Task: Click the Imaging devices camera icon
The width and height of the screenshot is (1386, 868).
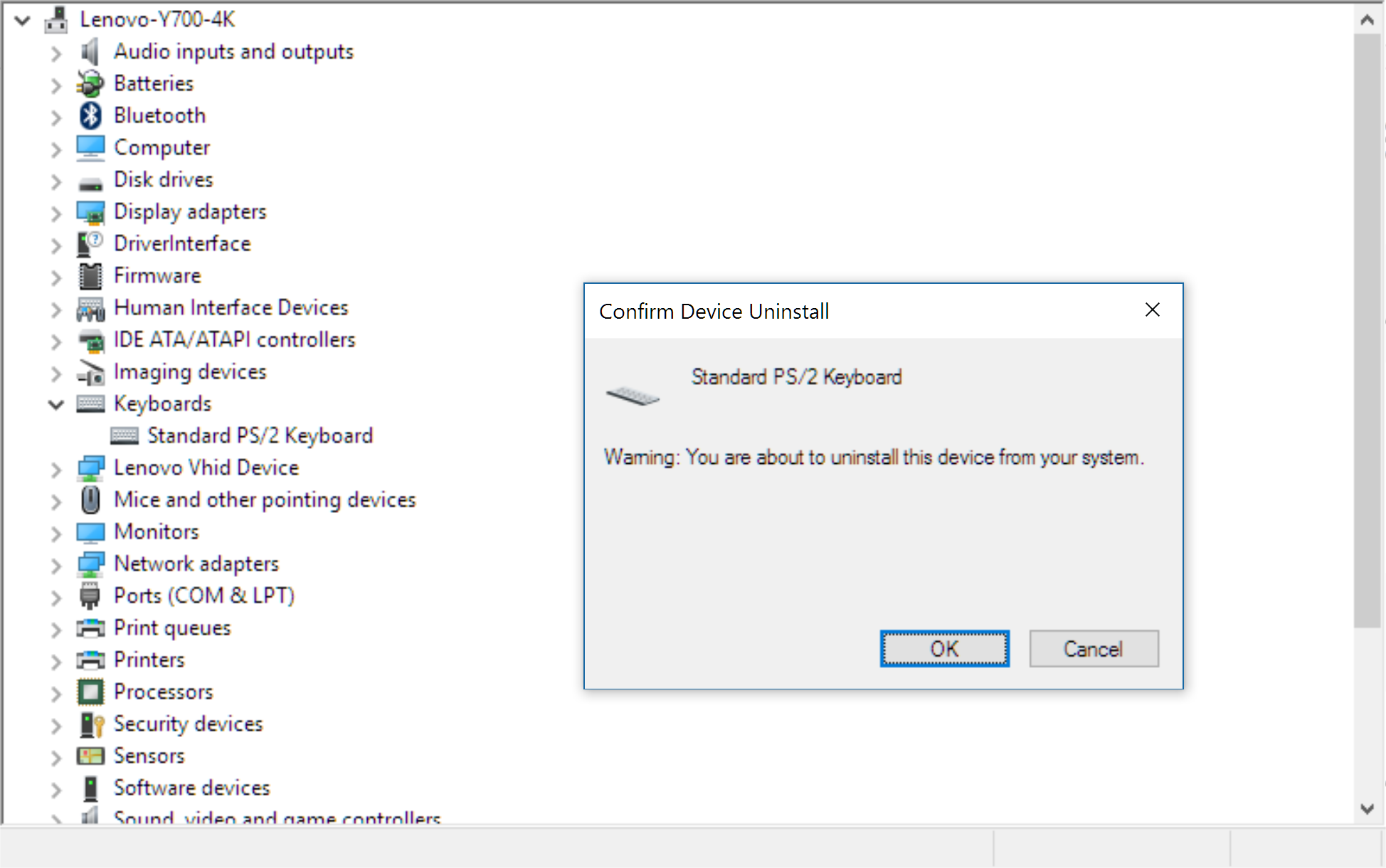Action: click(90, 372)
